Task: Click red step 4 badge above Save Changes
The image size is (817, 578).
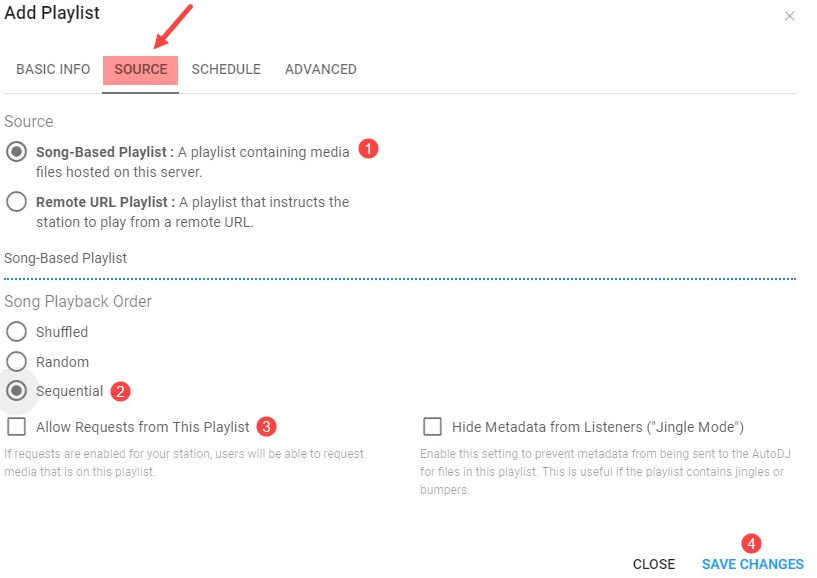Action: click(751, 544)
